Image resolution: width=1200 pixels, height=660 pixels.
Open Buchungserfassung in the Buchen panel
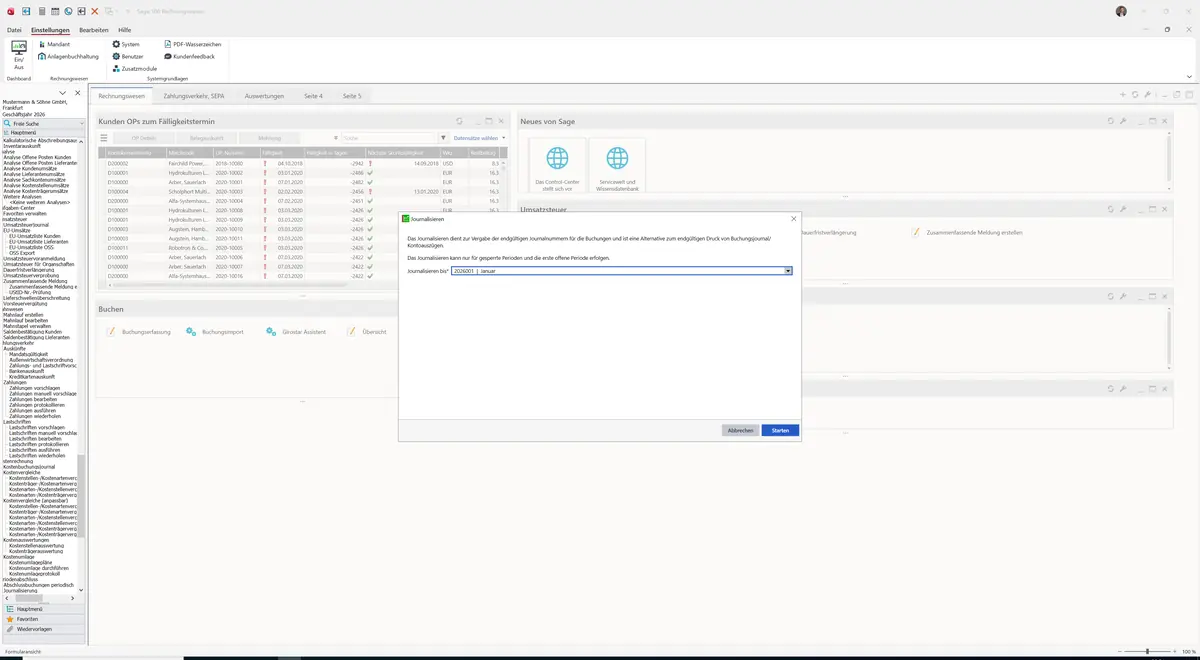[x=139, y=331]
